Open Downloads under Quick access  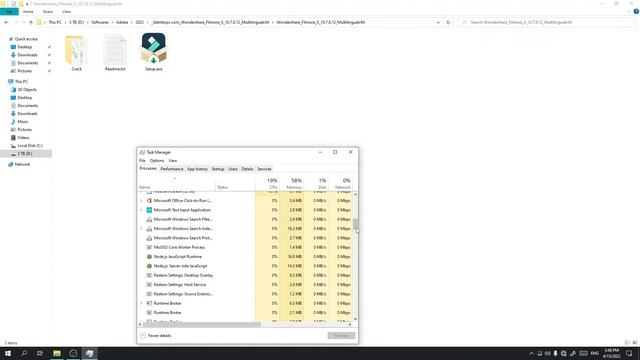(x=27, y=55)
